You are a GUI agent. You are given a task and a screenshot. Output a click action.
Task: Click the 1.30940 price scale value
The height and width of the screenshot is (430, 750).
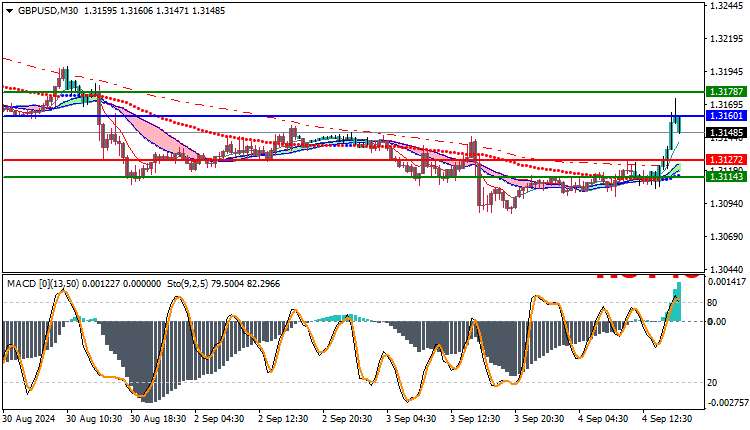coord(727,204)
